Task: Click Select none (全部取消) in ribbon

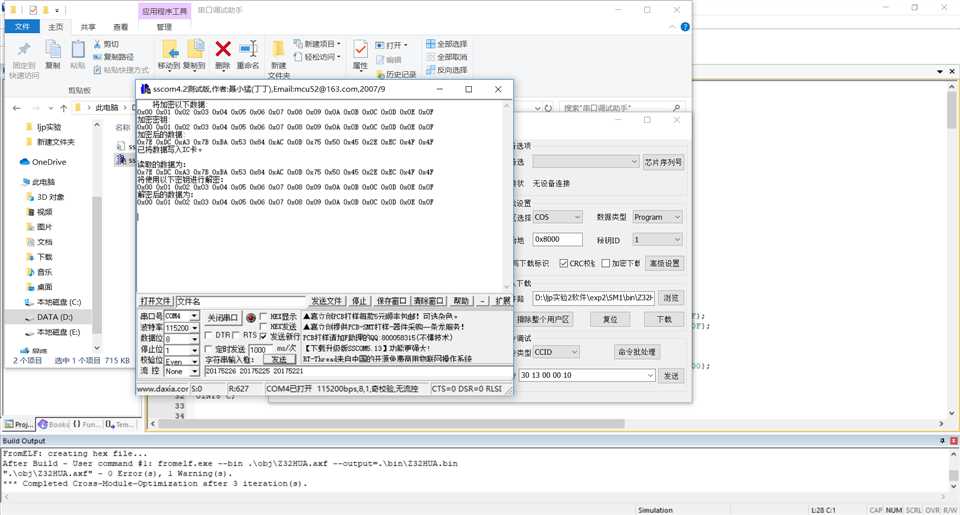Action: point(446,57)
